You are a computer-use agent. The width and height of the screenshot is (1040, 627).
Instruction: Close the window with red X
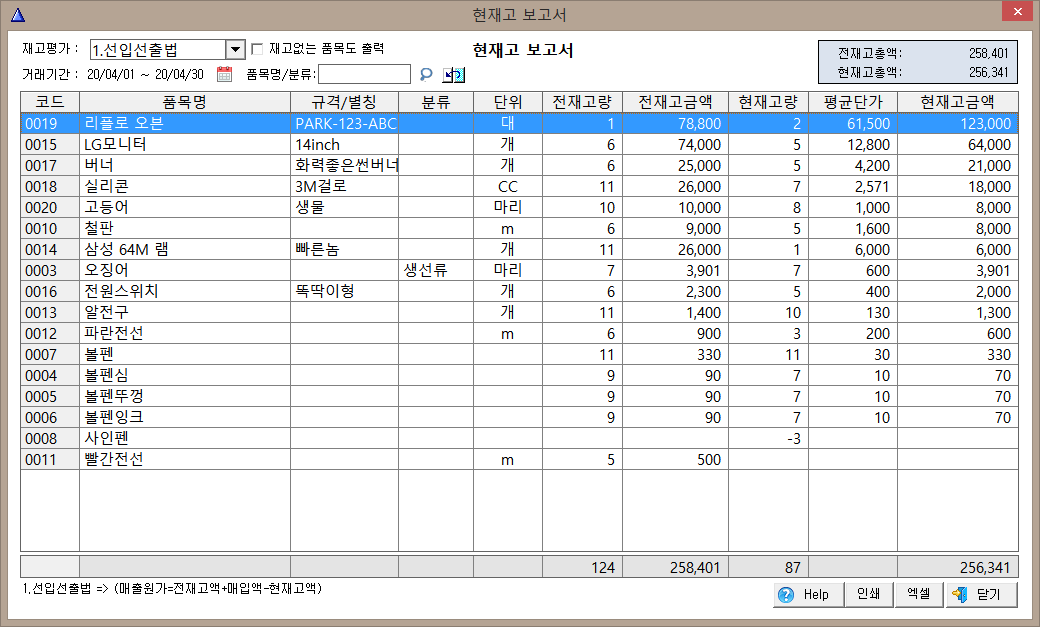1017,12
